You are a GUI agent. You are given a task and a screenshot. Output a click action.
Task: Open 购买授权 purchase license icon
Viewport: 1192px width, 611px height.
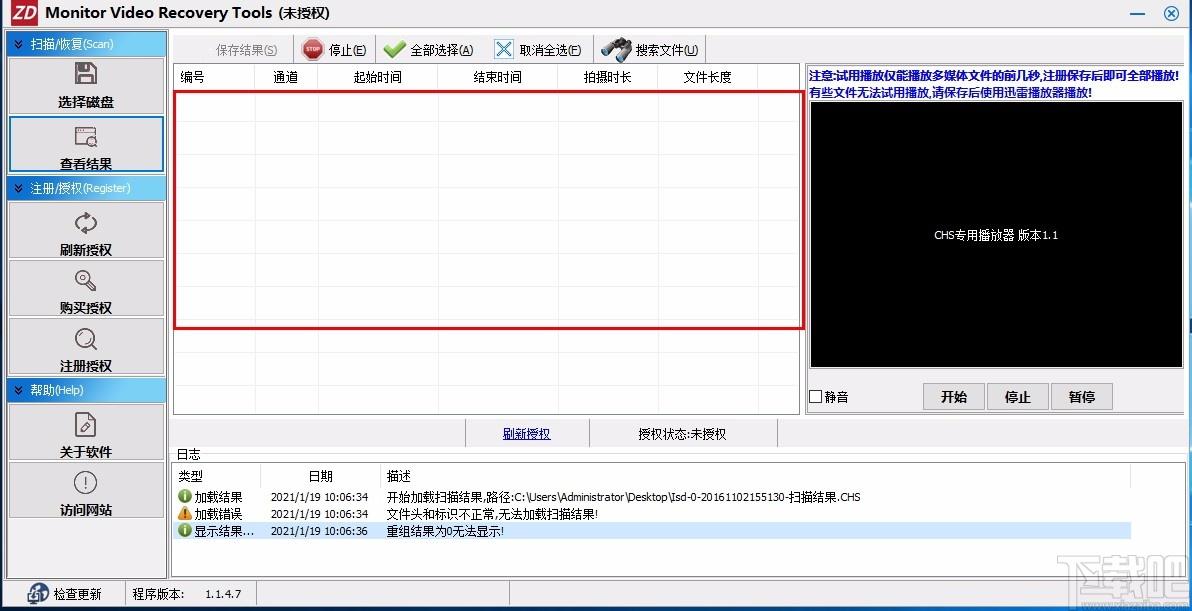[x=86, y=281]
